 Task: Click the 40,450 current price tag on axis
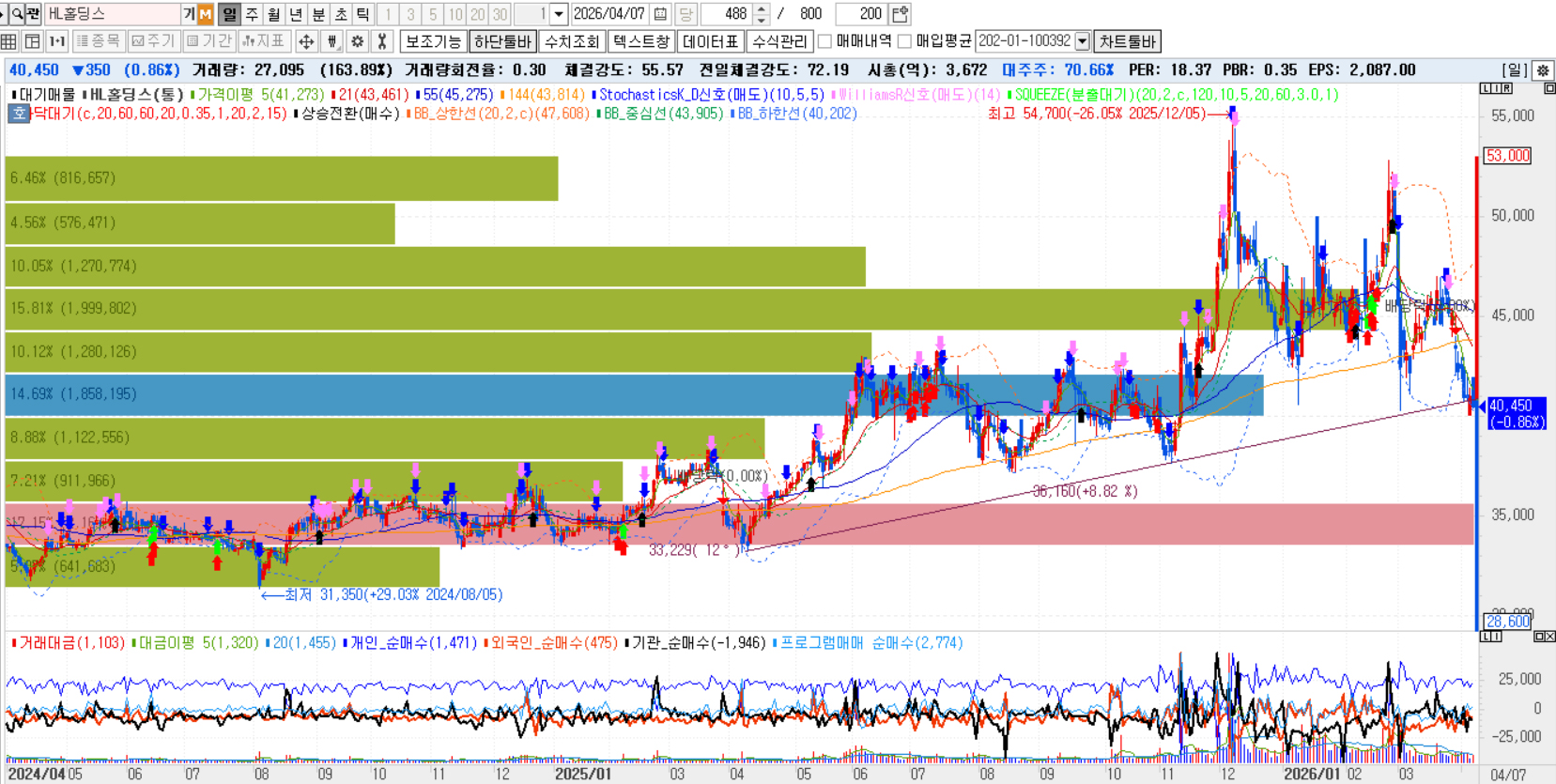1516,413
